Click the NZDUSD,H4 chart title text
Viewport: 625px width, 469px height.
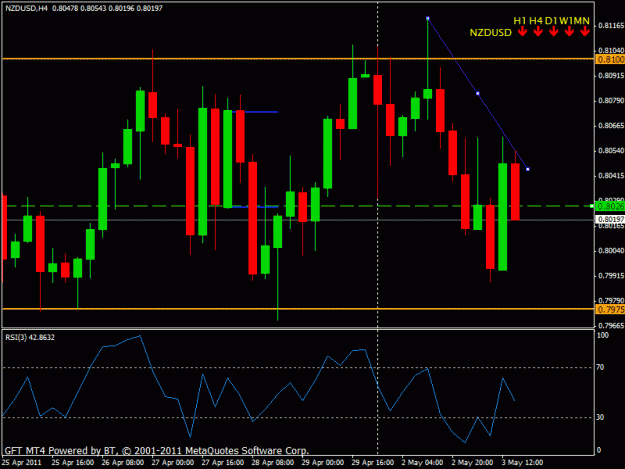coord(26,8)
